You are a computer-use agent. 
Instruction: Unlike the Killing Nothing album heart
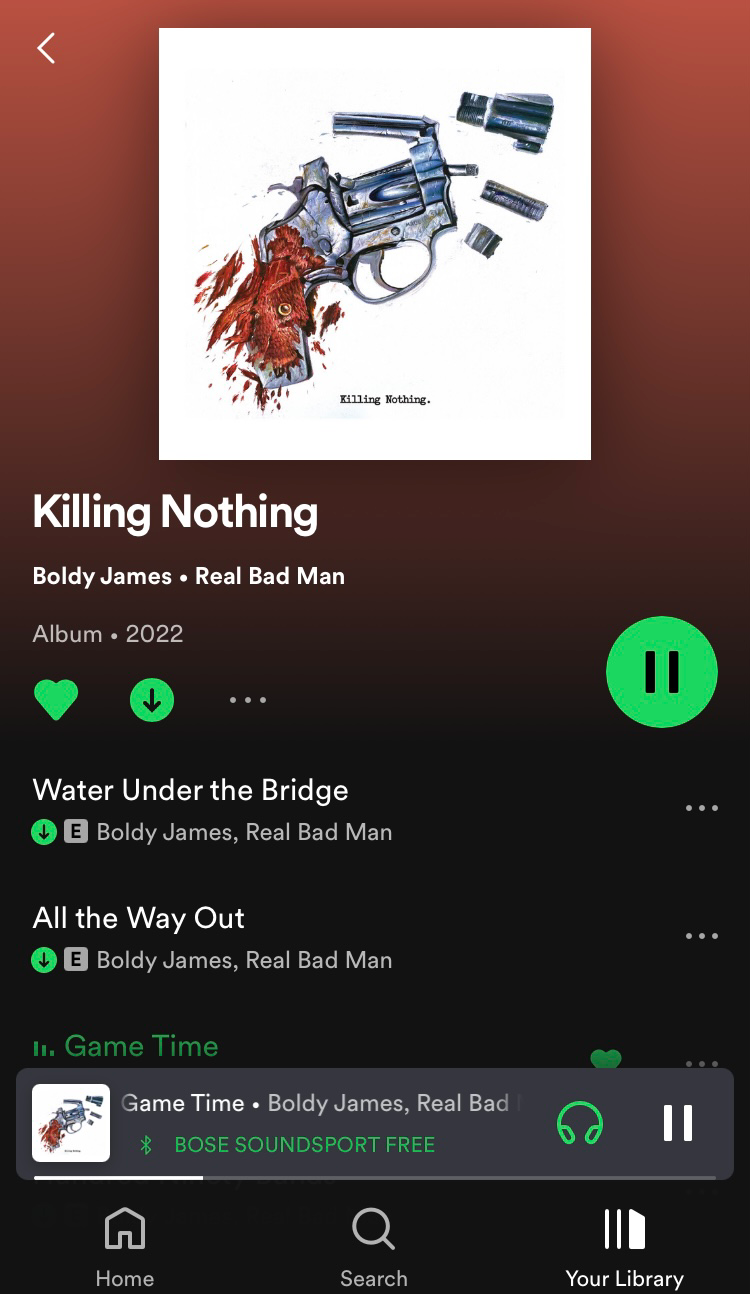56,699
